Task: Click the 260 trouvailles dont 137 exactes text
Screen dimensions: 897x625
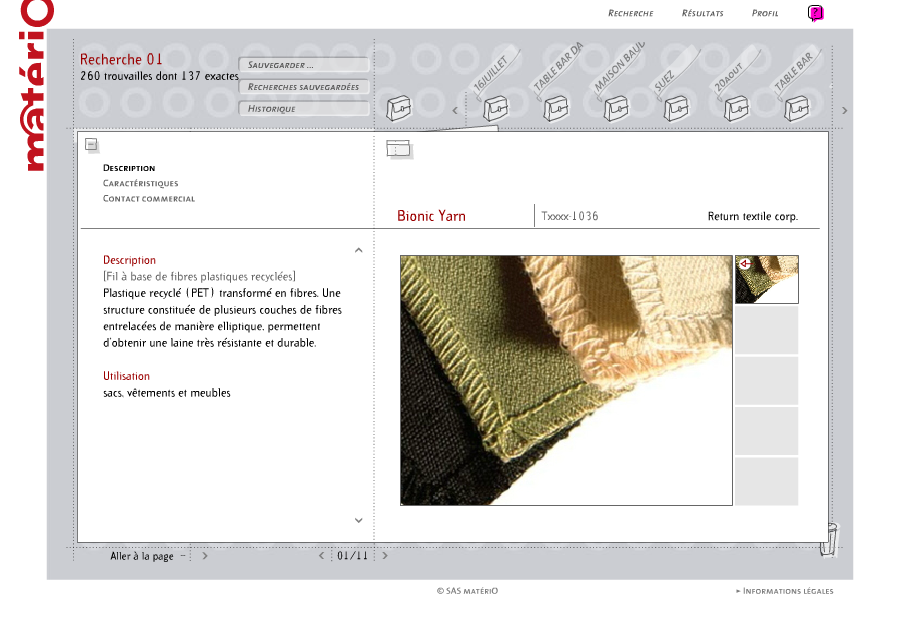Action: point(160,76)
